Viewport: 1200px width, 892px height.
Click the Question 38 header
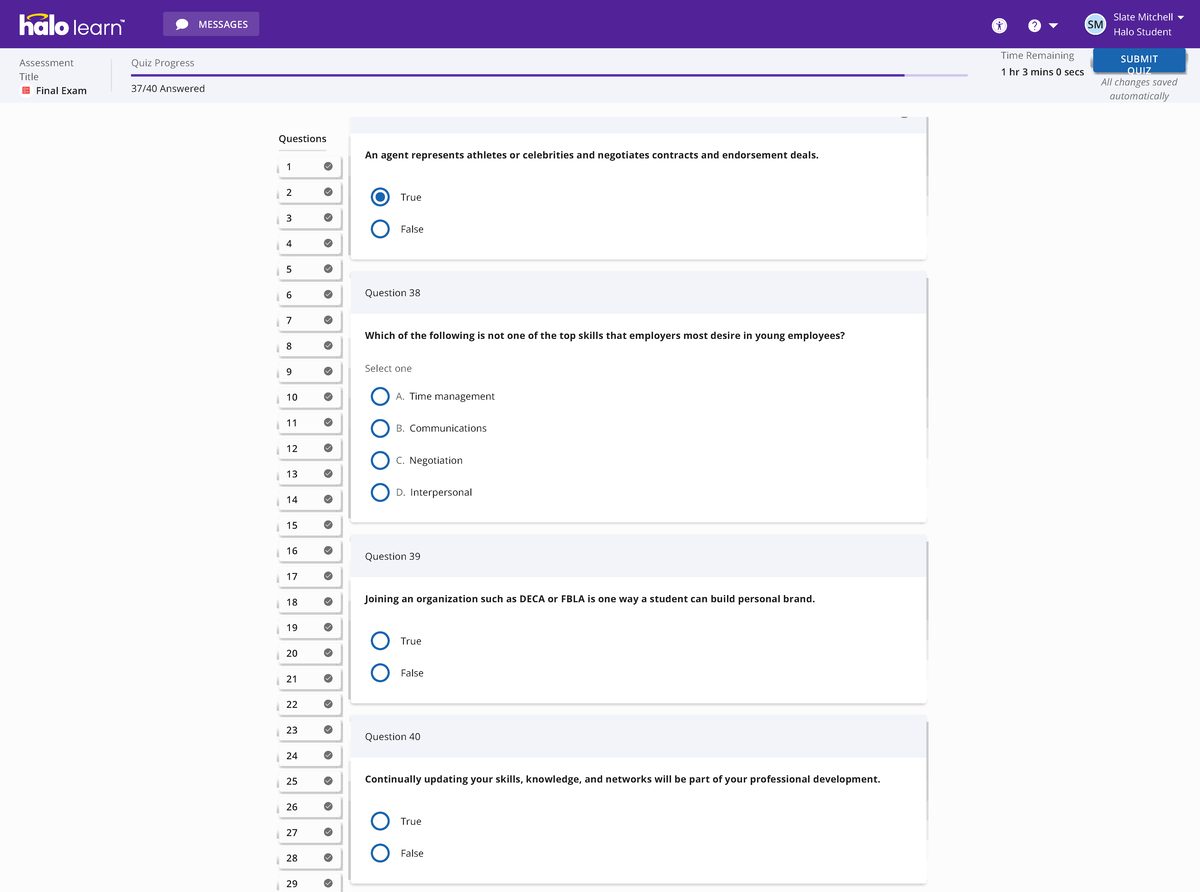point(637,293)
